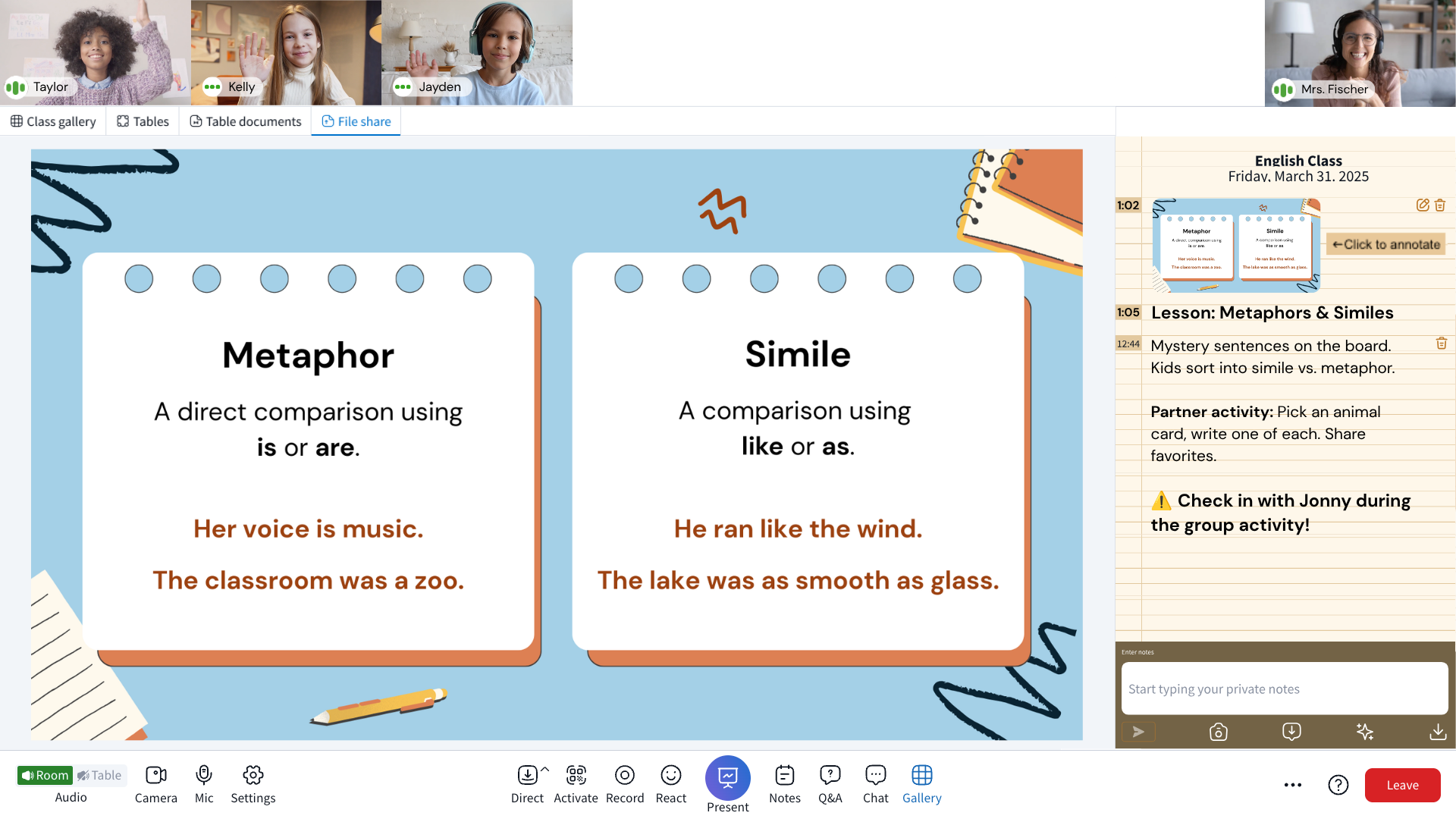
Task: Switch audio to Room mode
Action: (45, 775)
